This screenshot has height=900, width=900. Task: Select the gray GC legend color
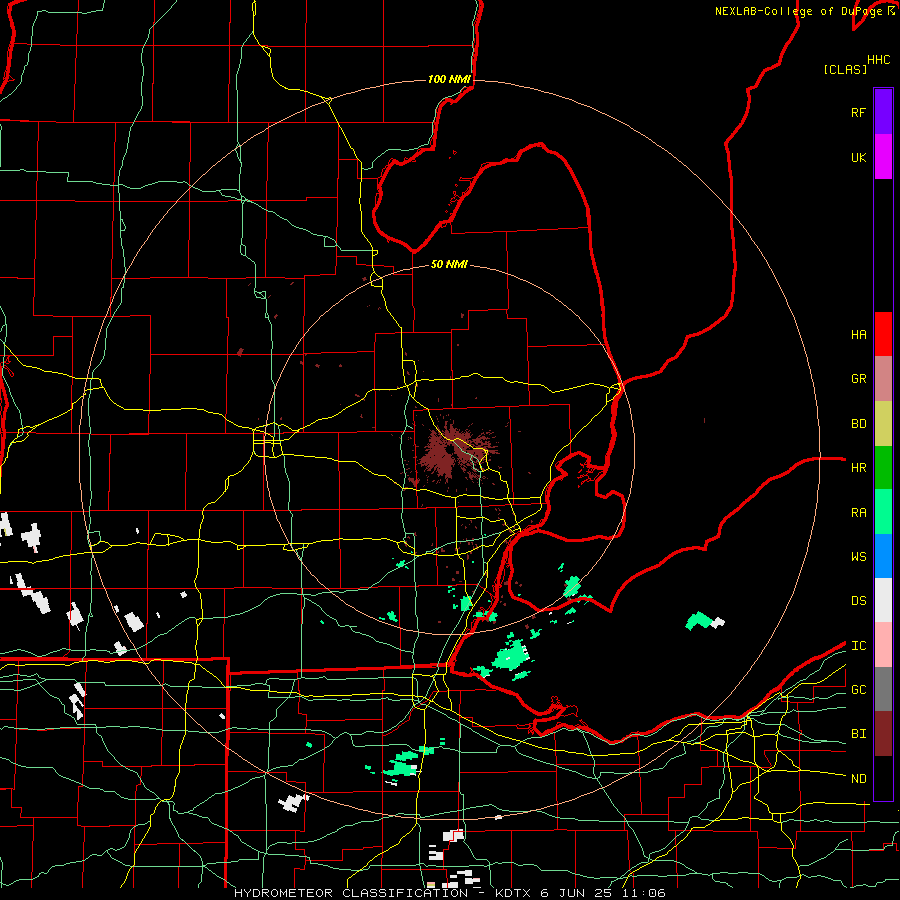pos(883,689)
